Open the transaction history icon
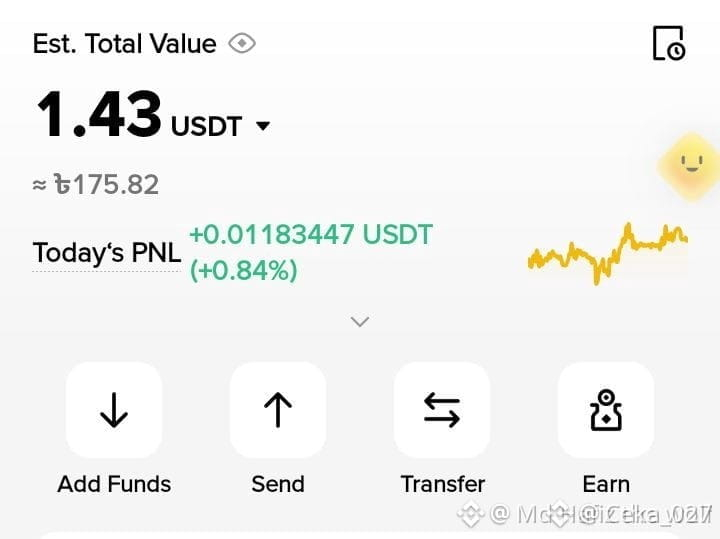Viewport: 720px width, 539px height. tap(669, 44)
